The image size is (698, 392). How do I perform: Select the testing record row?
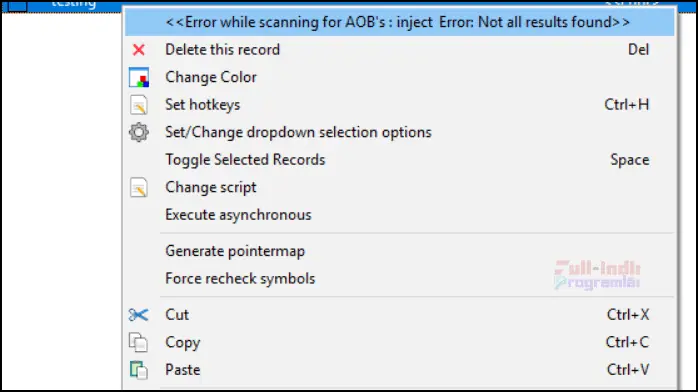[x=62, y=5]
